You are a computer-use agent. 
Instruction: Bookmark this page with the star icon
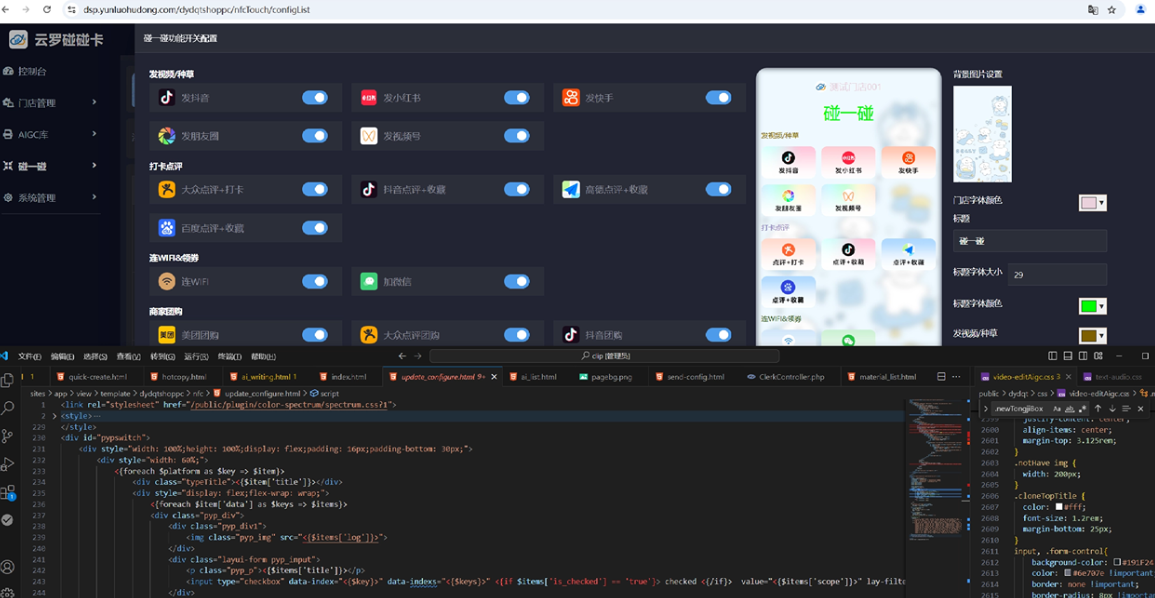[1112, 10]
